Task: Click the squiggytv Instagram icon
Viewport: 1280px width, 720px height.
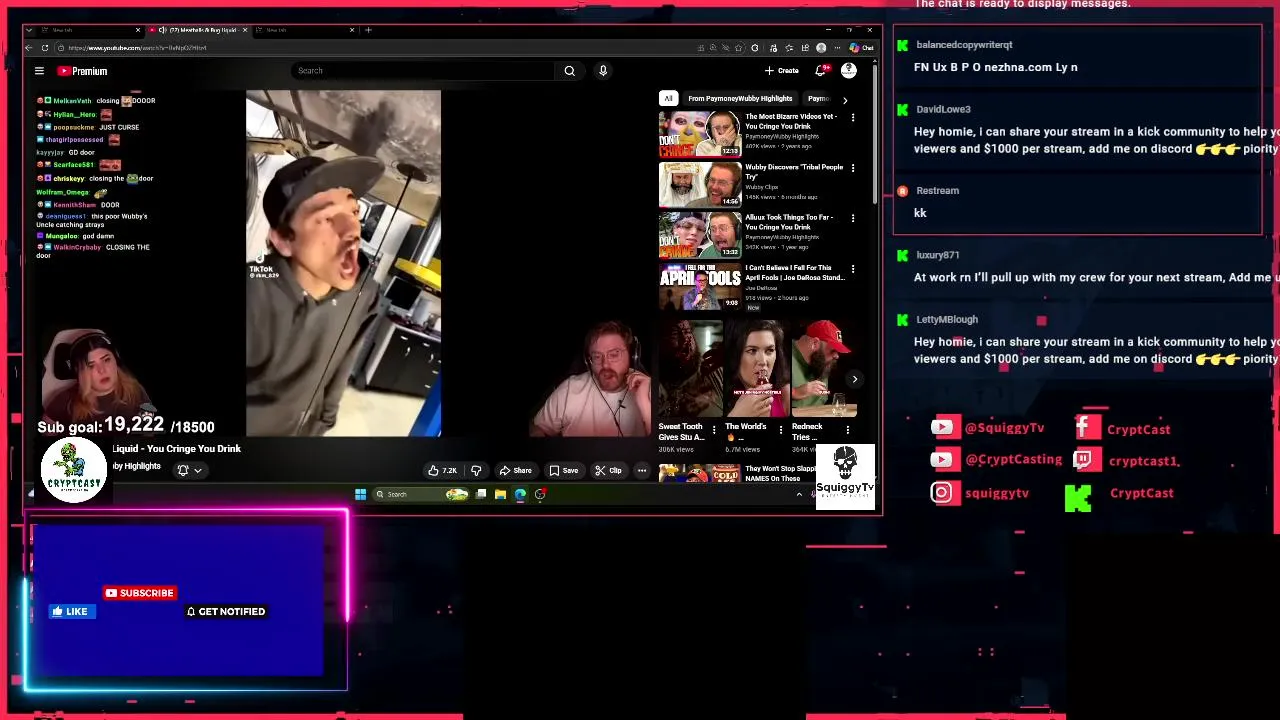Action: [942, 492]
